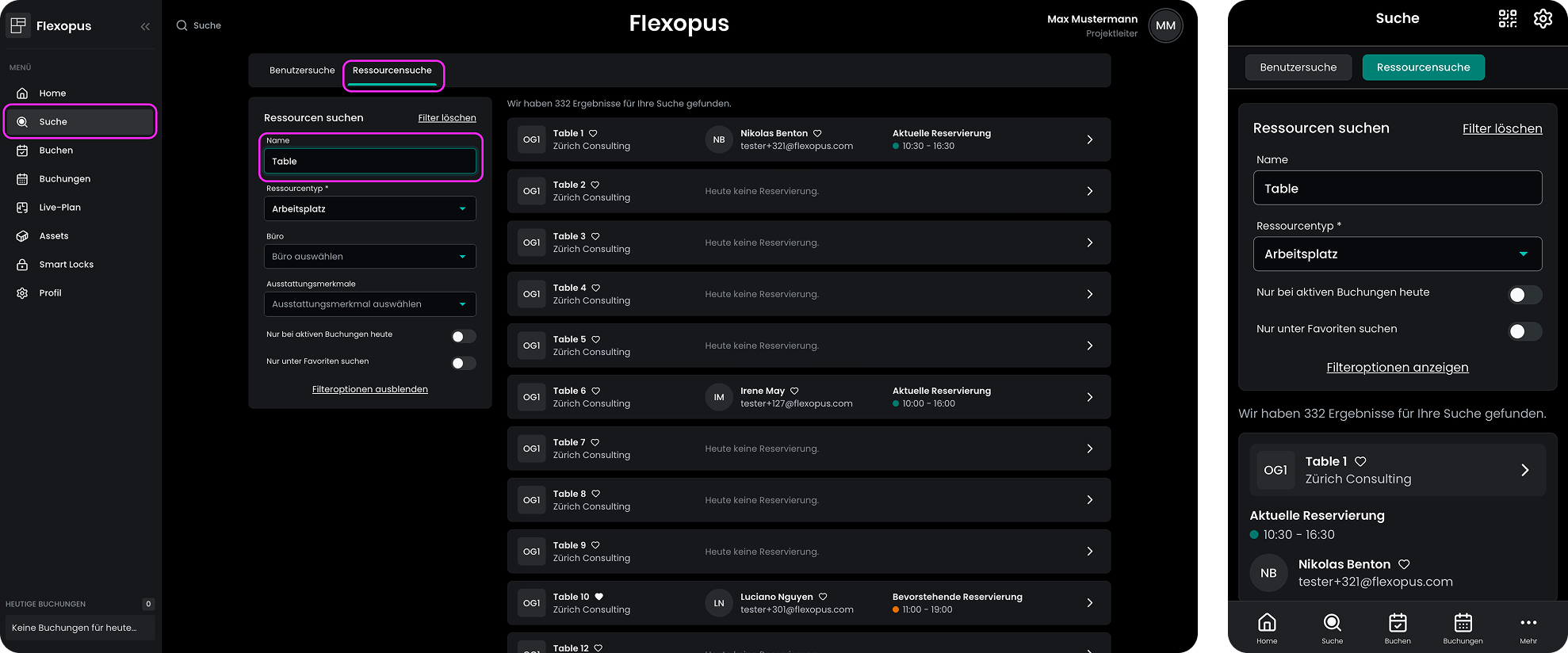Expand the Ausstattungsmerkmal auswählen dropdown

(369, 304)
